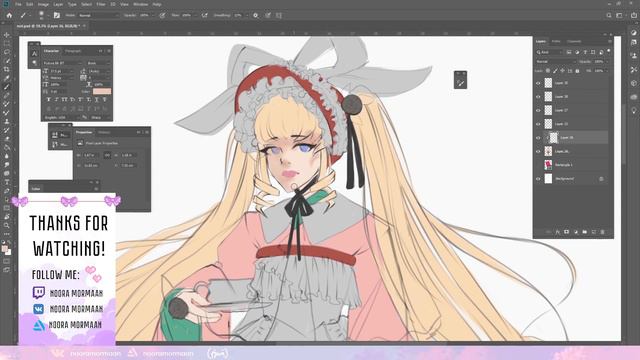Create new adjustment layer icon
This screenshot has width=640, height=360.
[x=576, y=232]
